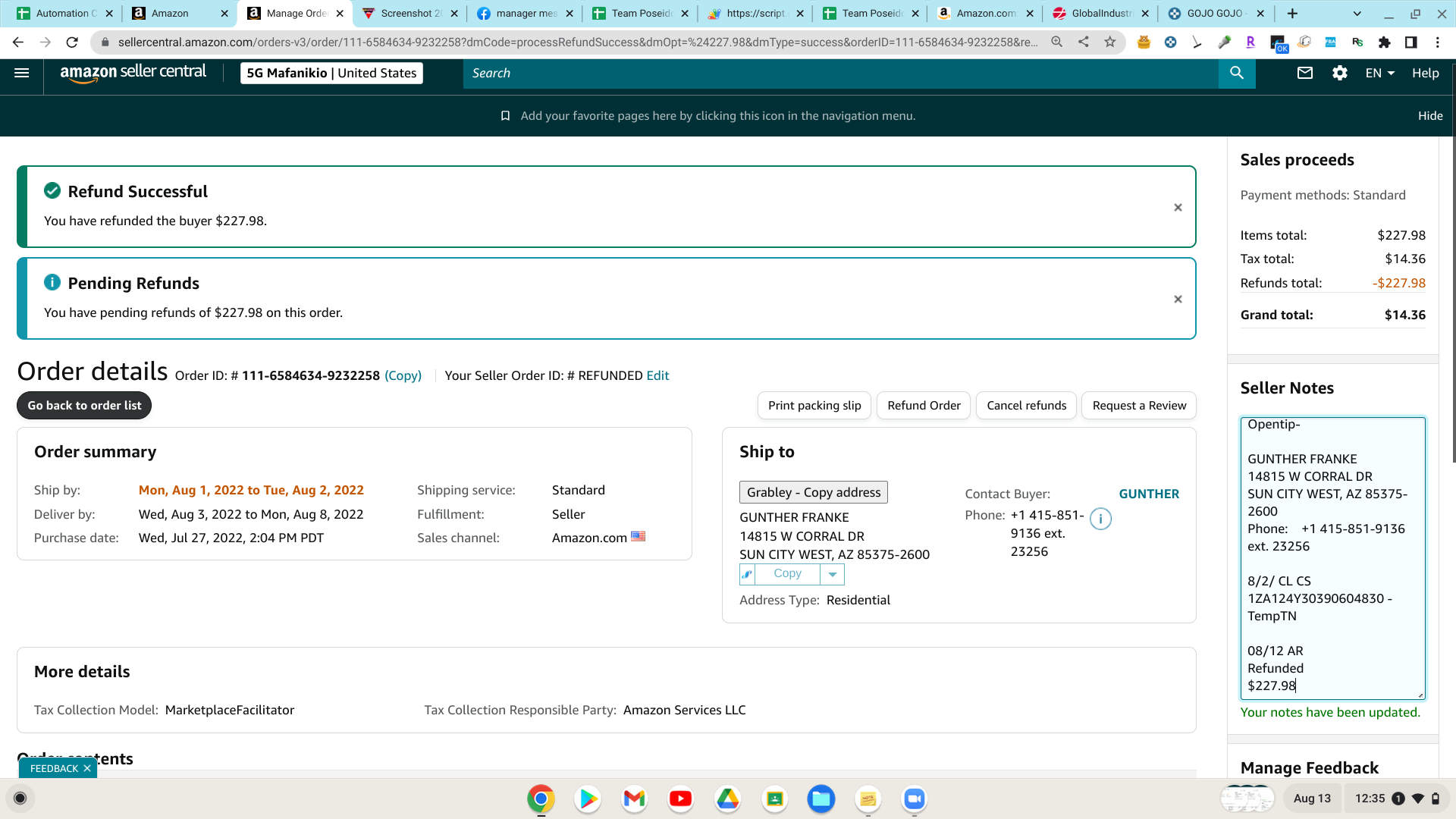The width and height of the screenshot is (1456, 819).
Task: Open the EN language dropdown
Action: 1379,73
